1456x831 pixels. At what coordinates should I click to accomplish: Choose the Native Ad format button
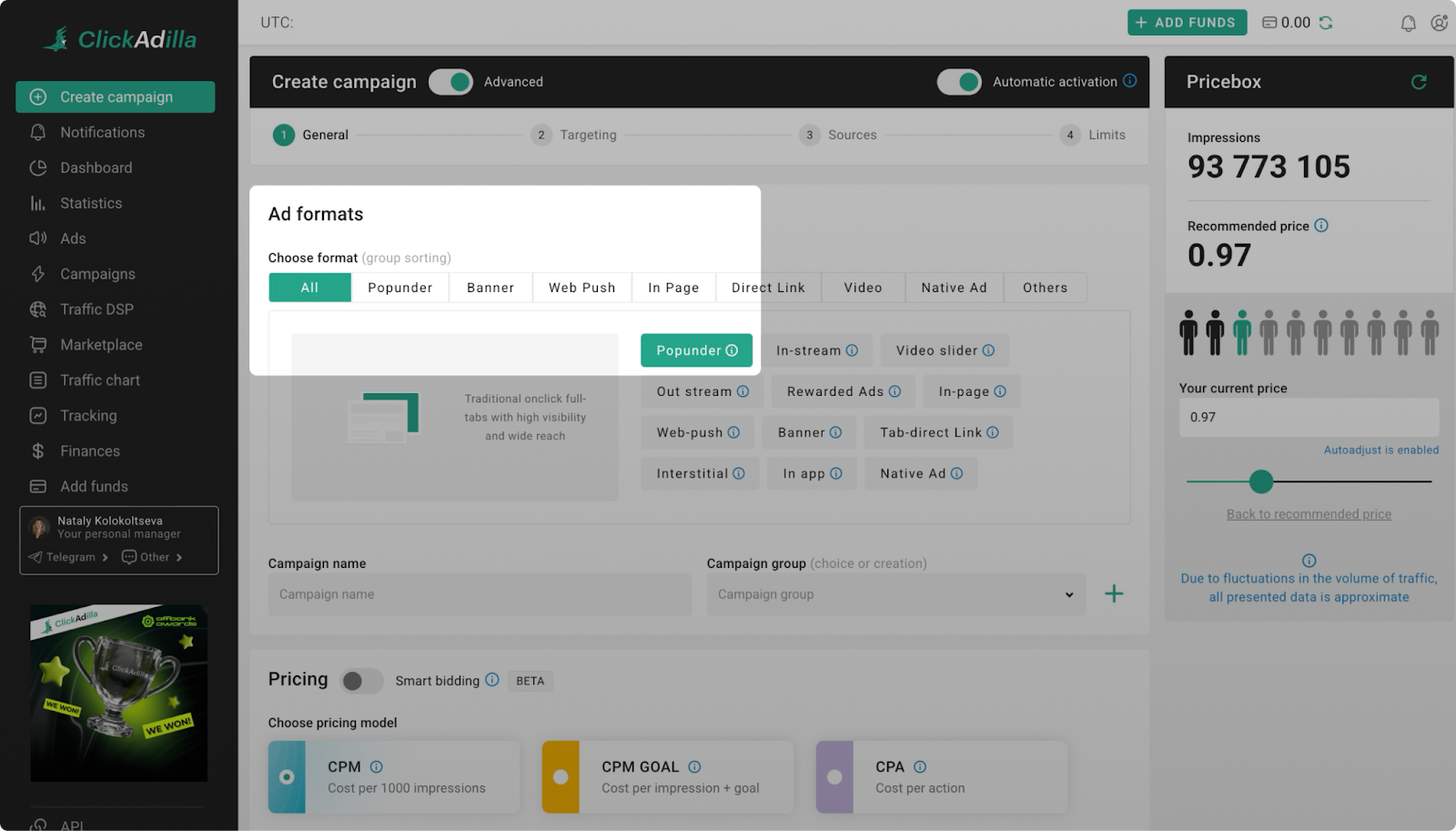921,473
